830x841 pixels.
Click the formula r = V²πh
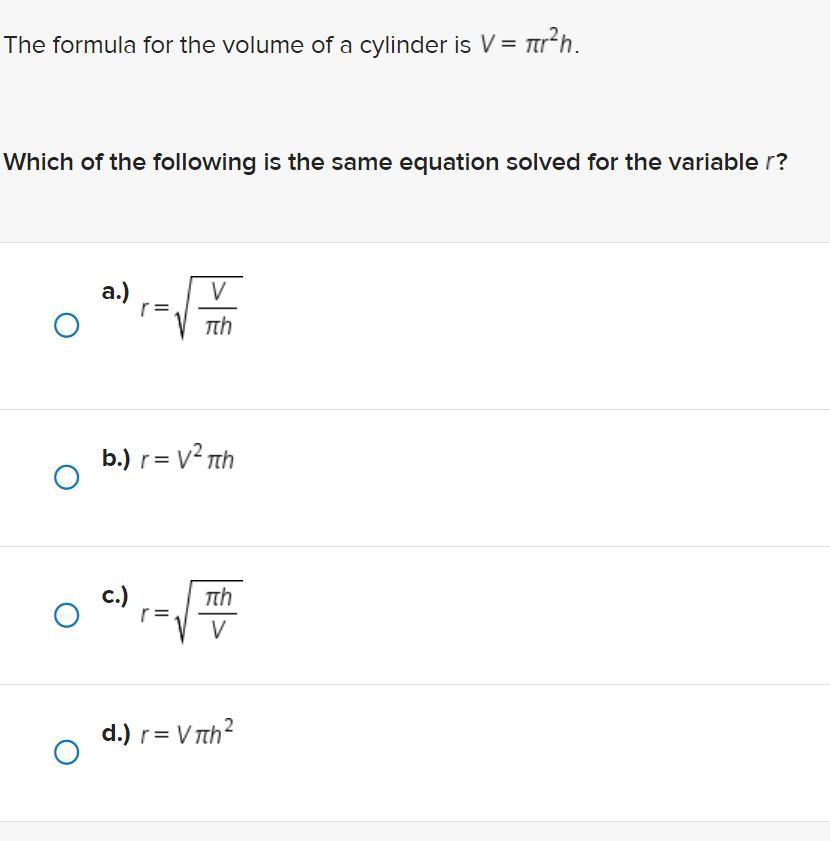(x=187, y=460)
